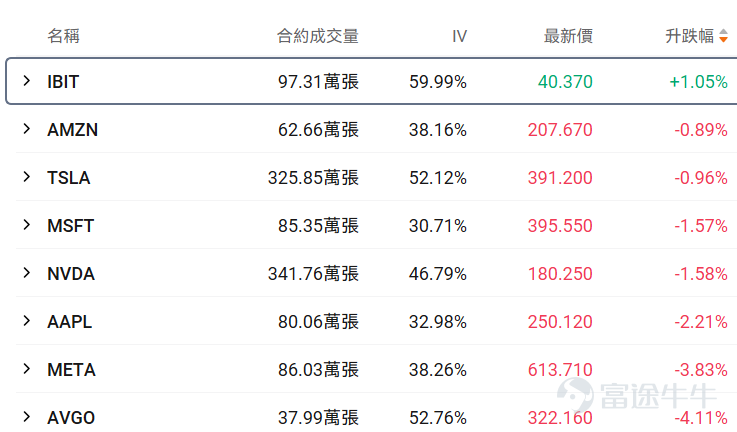Viewport: 737px width, 432px height.
Task: Select the NVDA ticker name
Action: point(71,274)
